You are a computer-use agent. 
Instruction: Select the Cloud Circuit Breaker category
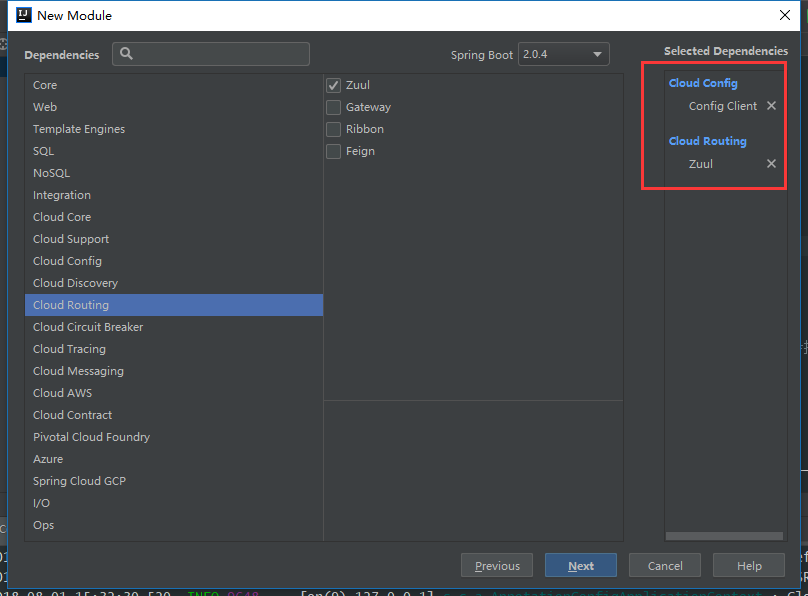[x=88, y=327]
